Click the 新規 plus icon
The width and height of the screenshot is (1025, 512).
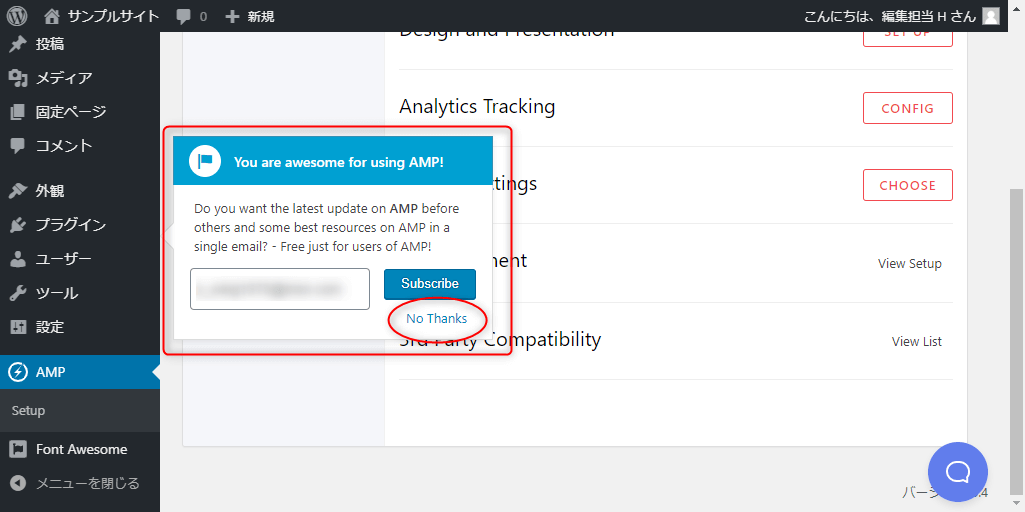tap(232, 16)
